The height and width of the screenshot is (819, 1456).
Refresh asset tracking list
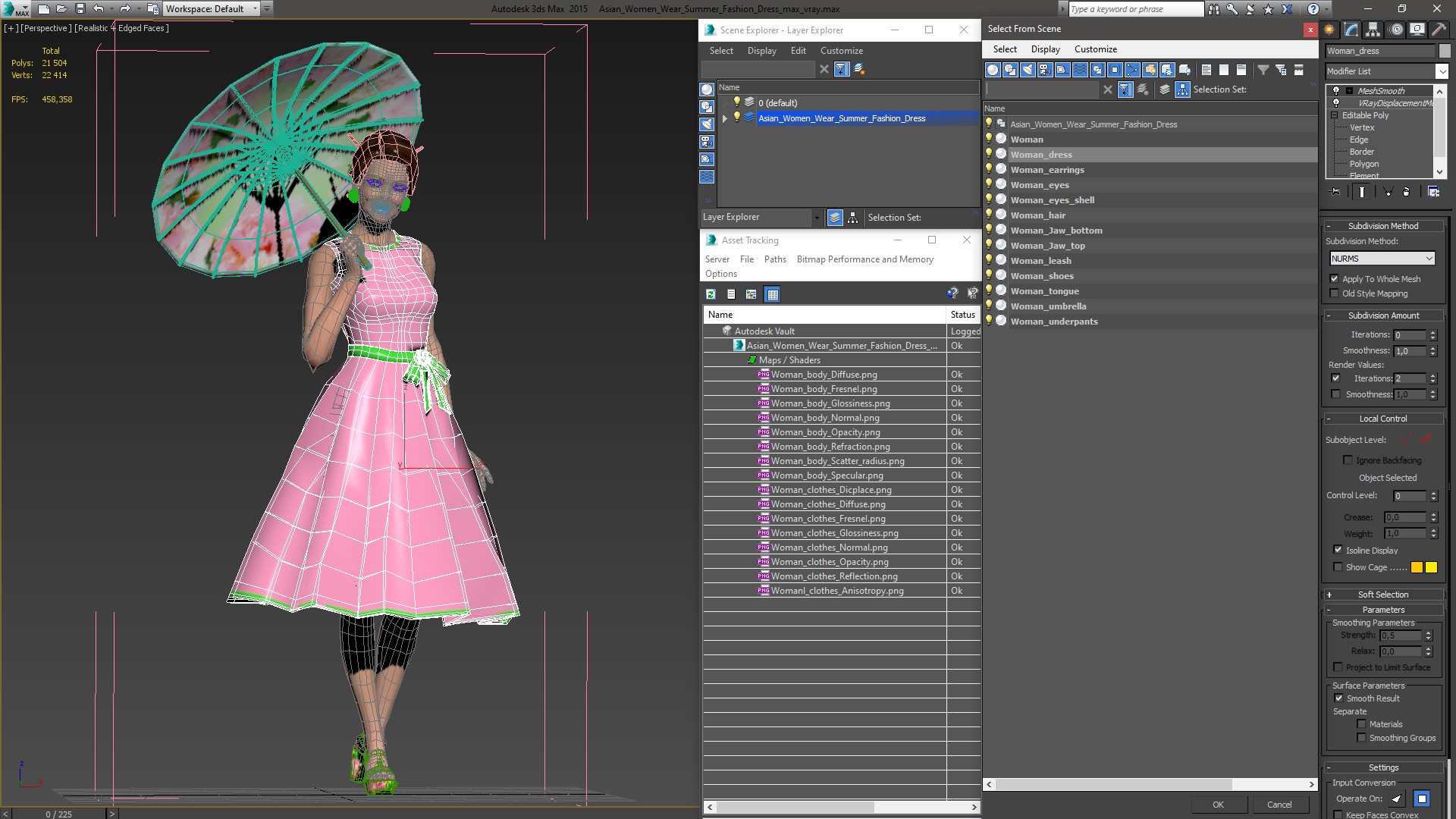(711, 294)
